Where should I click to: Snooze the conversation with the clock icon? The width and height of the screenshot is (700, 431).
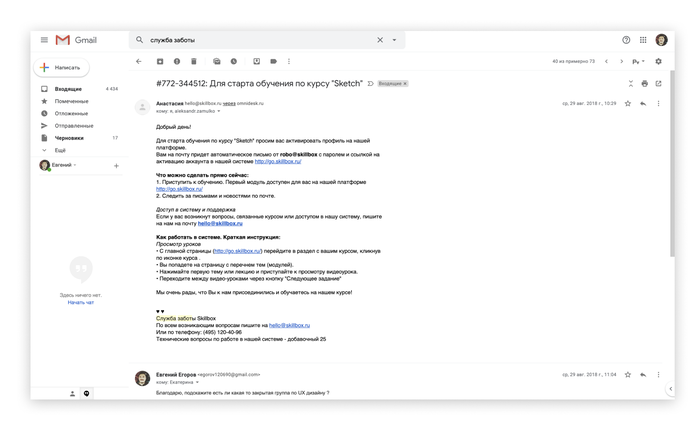coord(233,61)
